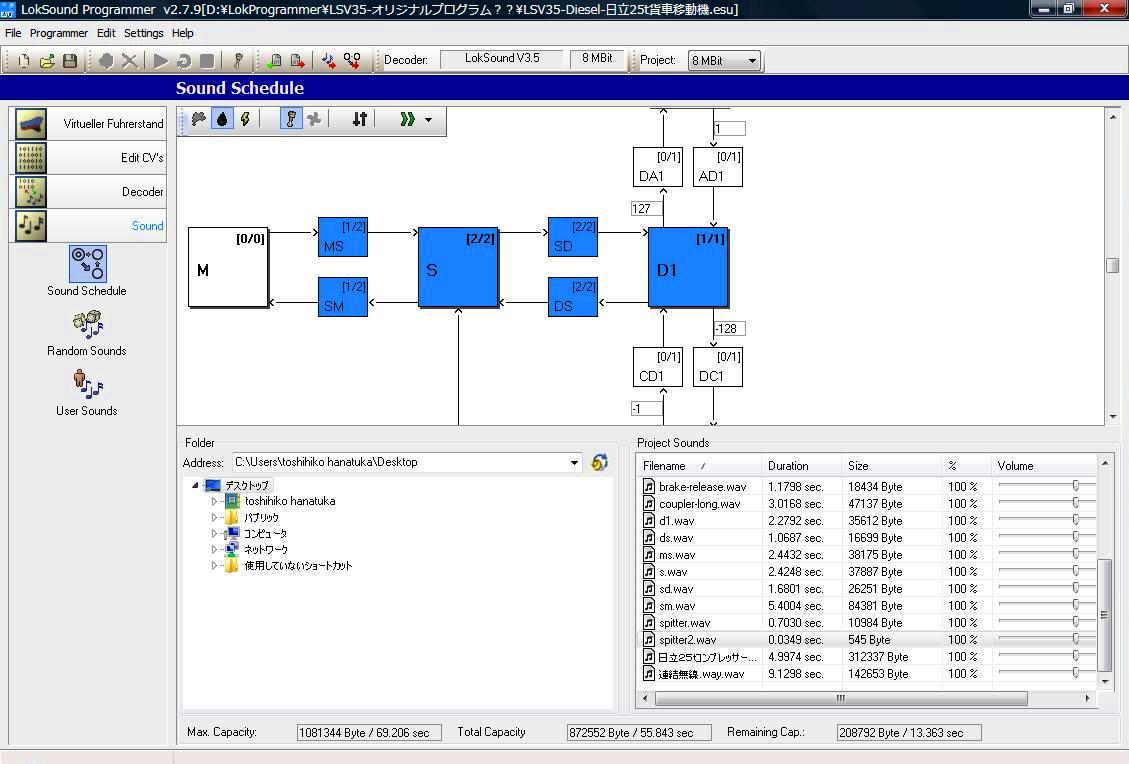1129x764 pixels.
Task: Expand the toshihiko hanatuka folder
Action: coord(214,501)
